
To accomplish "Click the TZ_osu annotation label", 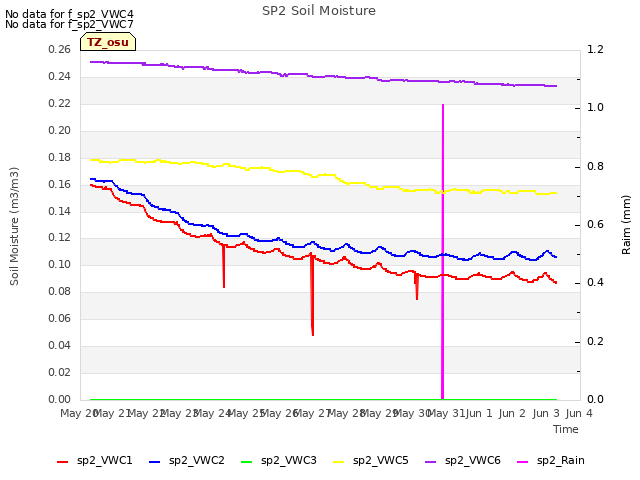I will (x=108, y=42).
